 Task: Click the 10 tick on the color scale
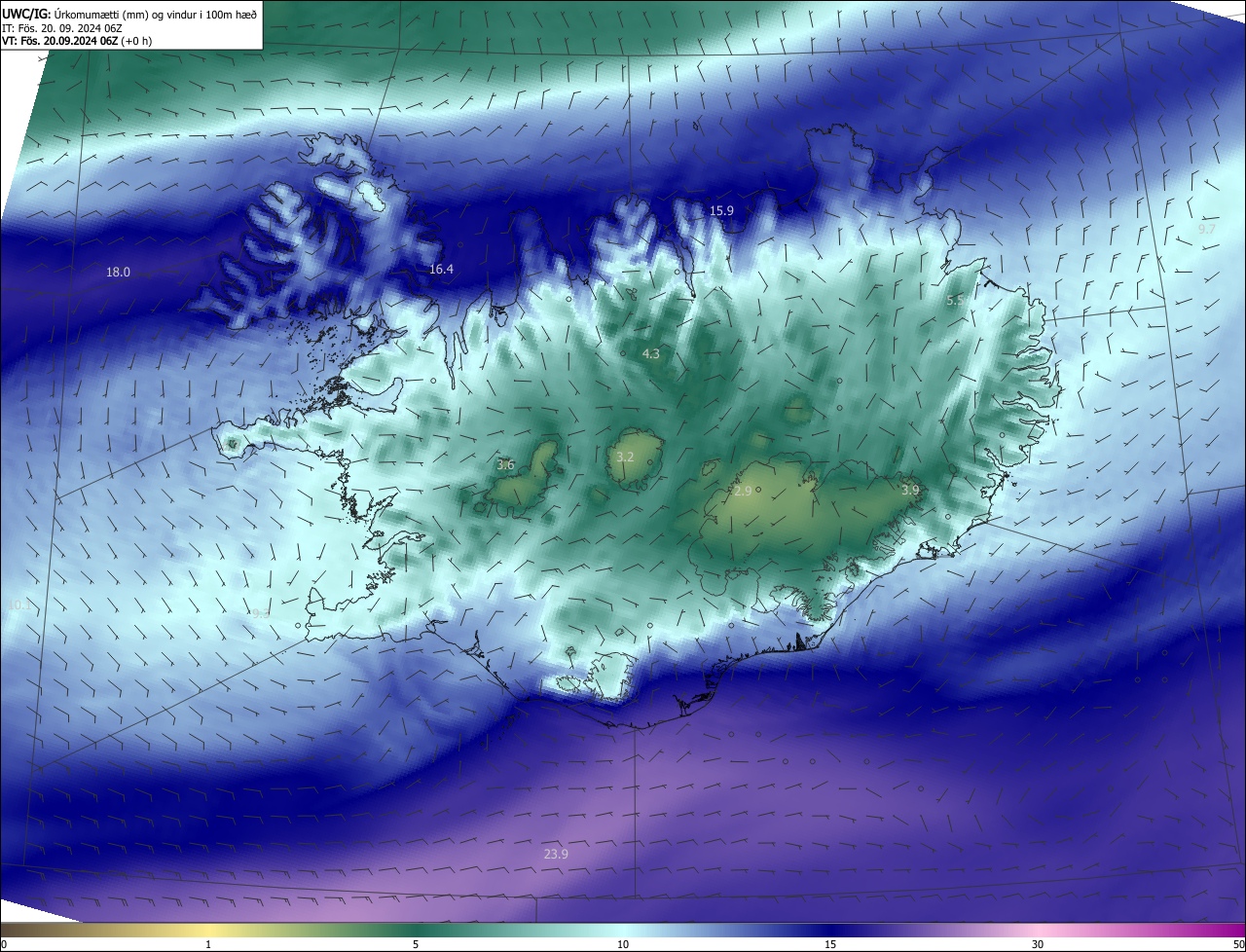[623, 944]
